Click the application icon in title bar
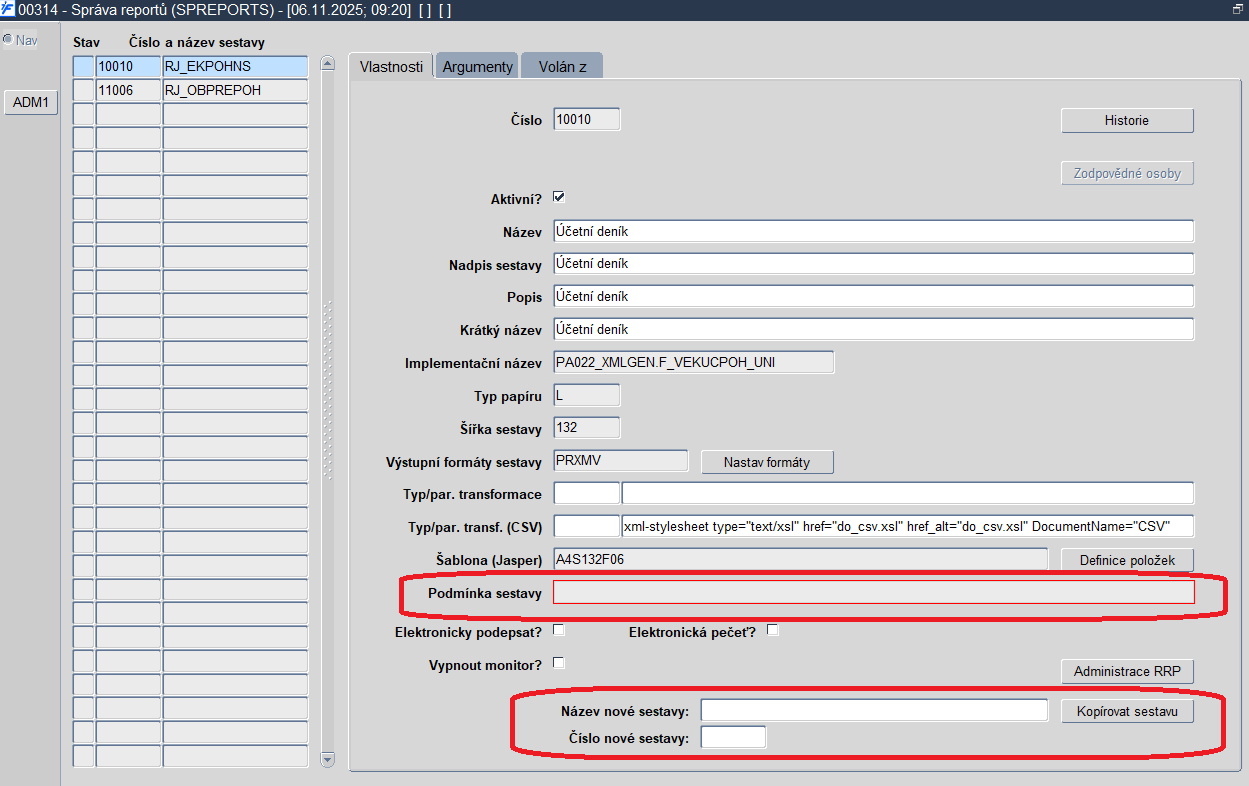This screenshot has height=786, width=1249. point(8,9)
